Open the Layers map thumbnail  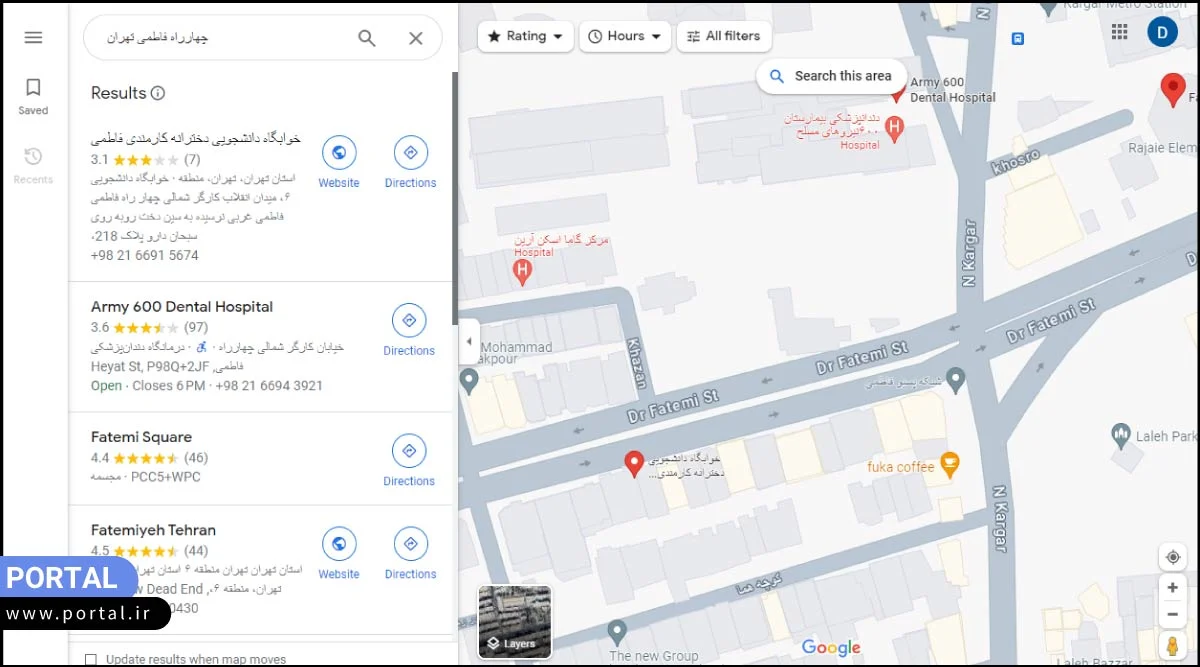(515, 621)
